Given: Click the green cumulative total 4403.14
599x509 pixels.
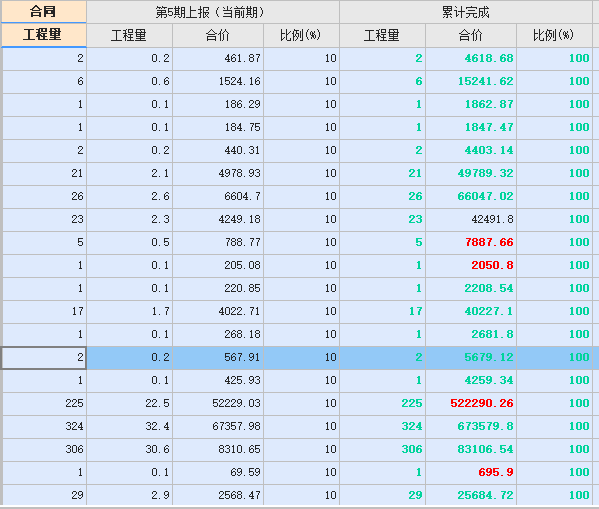Looking at the screenshot, I should point(471,150).
